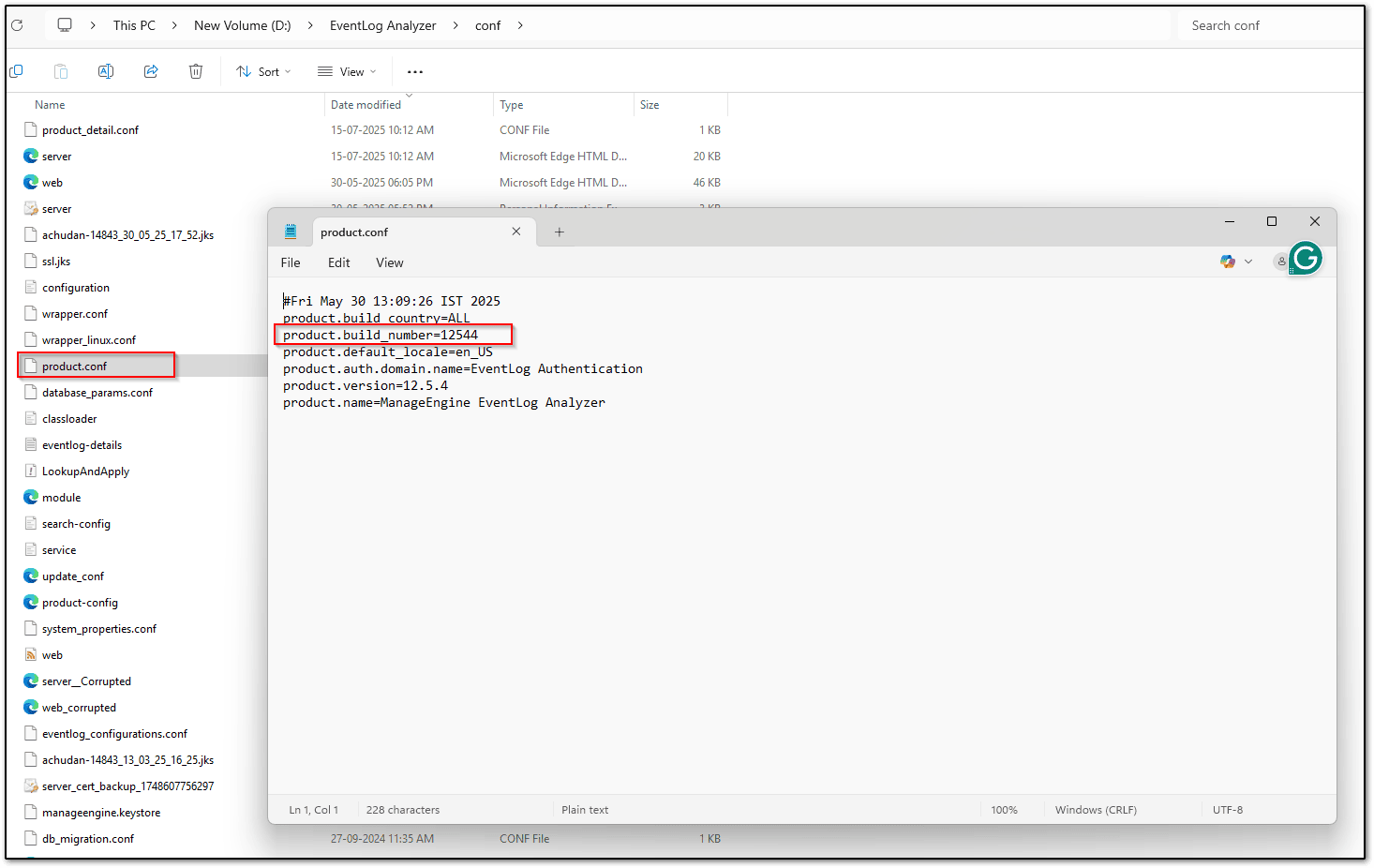
Task: Add a new tab in Notepad
Action: 560,232
